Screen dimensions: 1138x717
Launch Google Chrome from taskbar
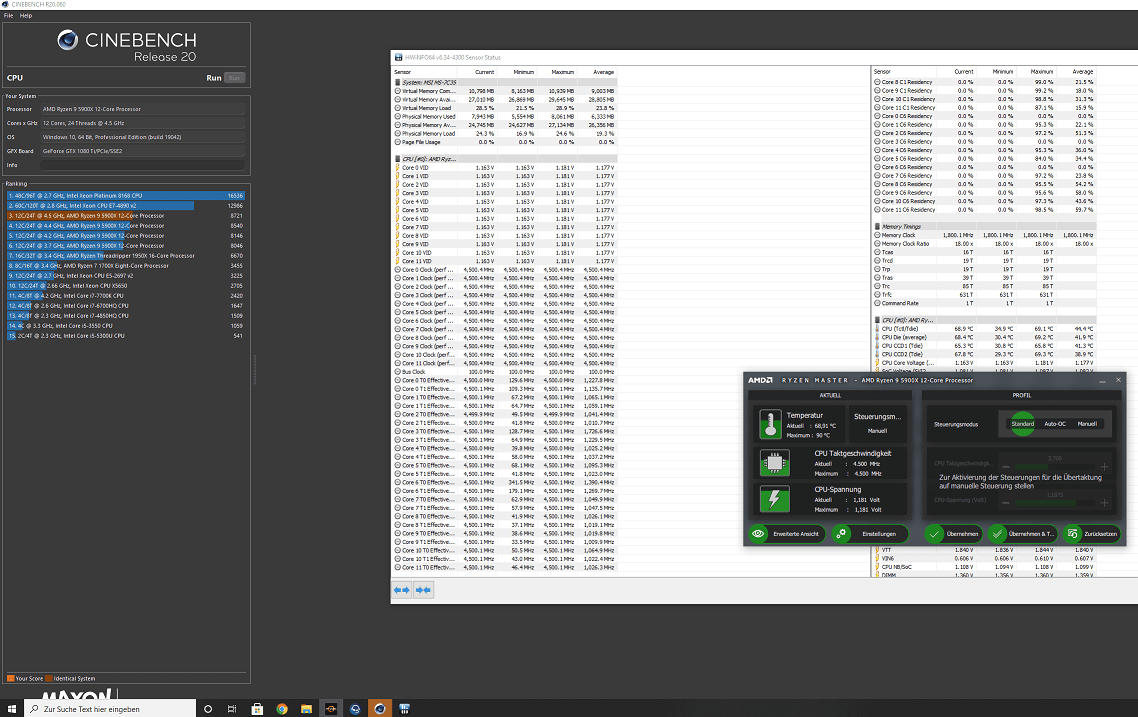(x=282, y=709)
